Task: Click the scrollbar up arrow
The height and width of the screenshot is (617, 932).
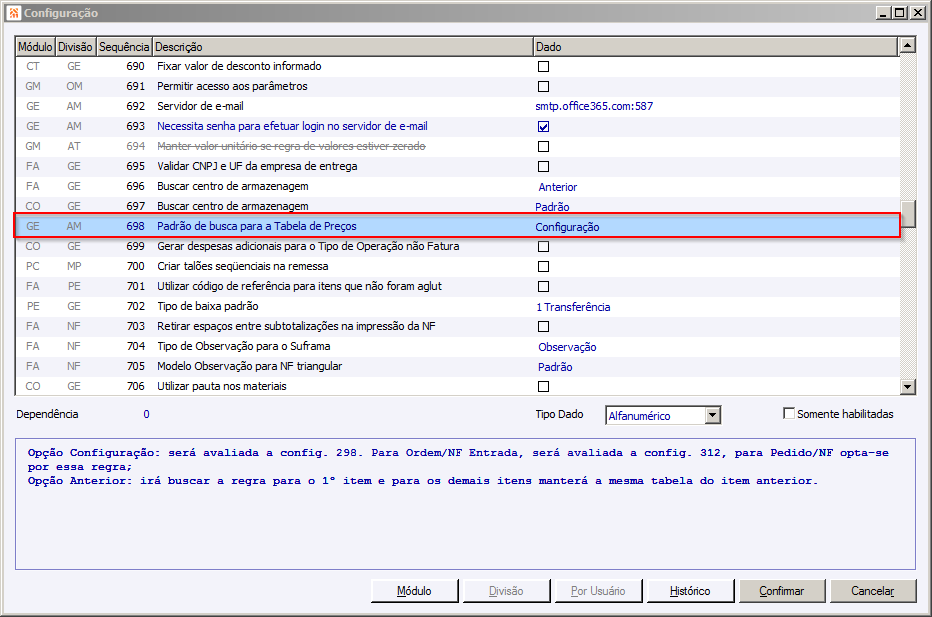Action: [x=907, y=45]
